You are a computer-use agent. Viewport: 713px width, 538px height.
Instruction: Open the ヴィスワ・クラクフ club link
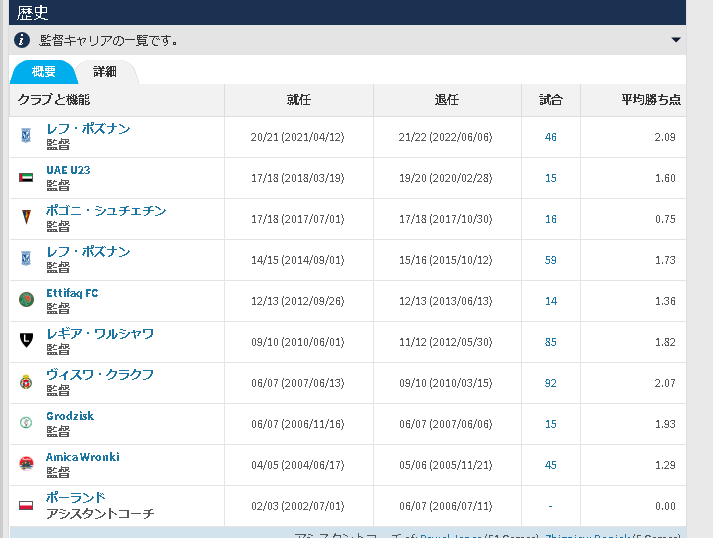(100, 374)
